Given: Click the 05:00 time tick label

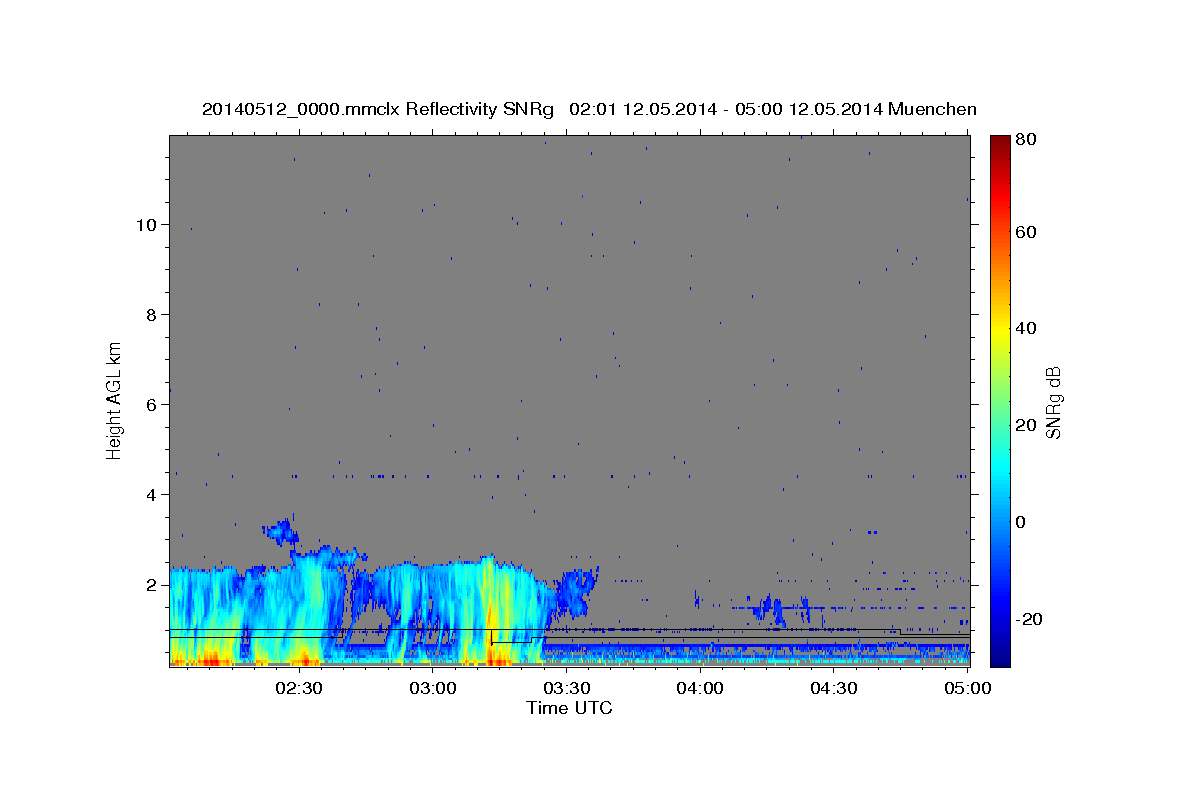Looking at the screenshot, I should point(967,688).
